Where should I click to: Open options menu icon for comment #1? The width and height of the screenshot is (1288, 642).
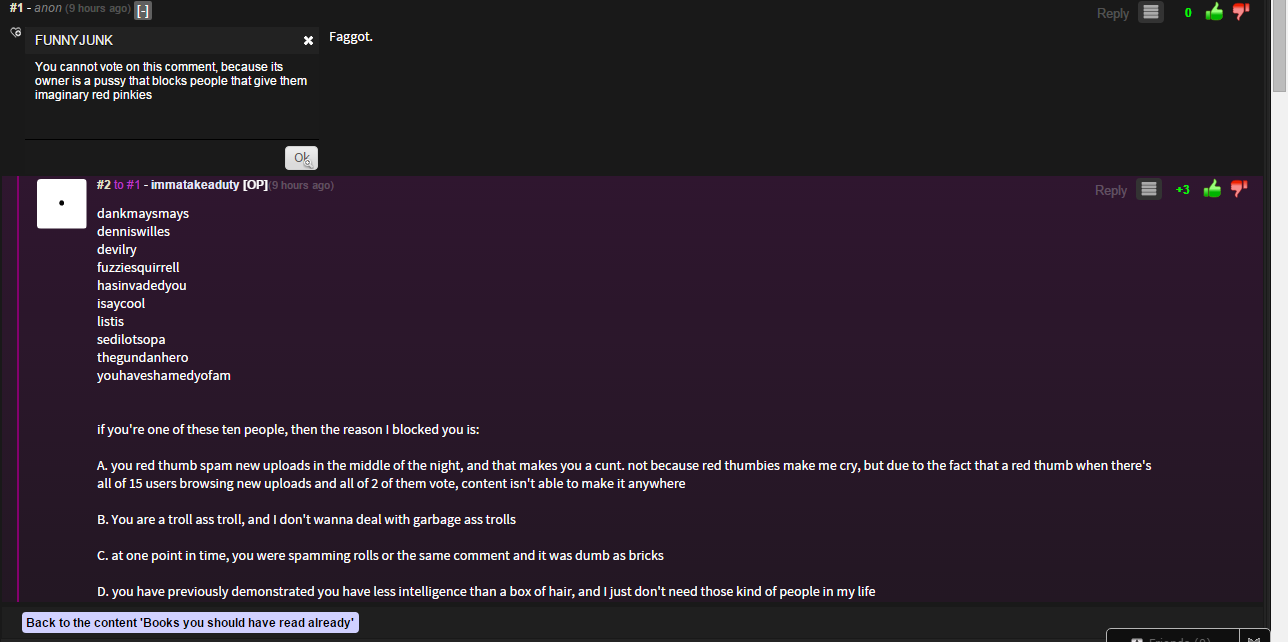[1151, 12]
